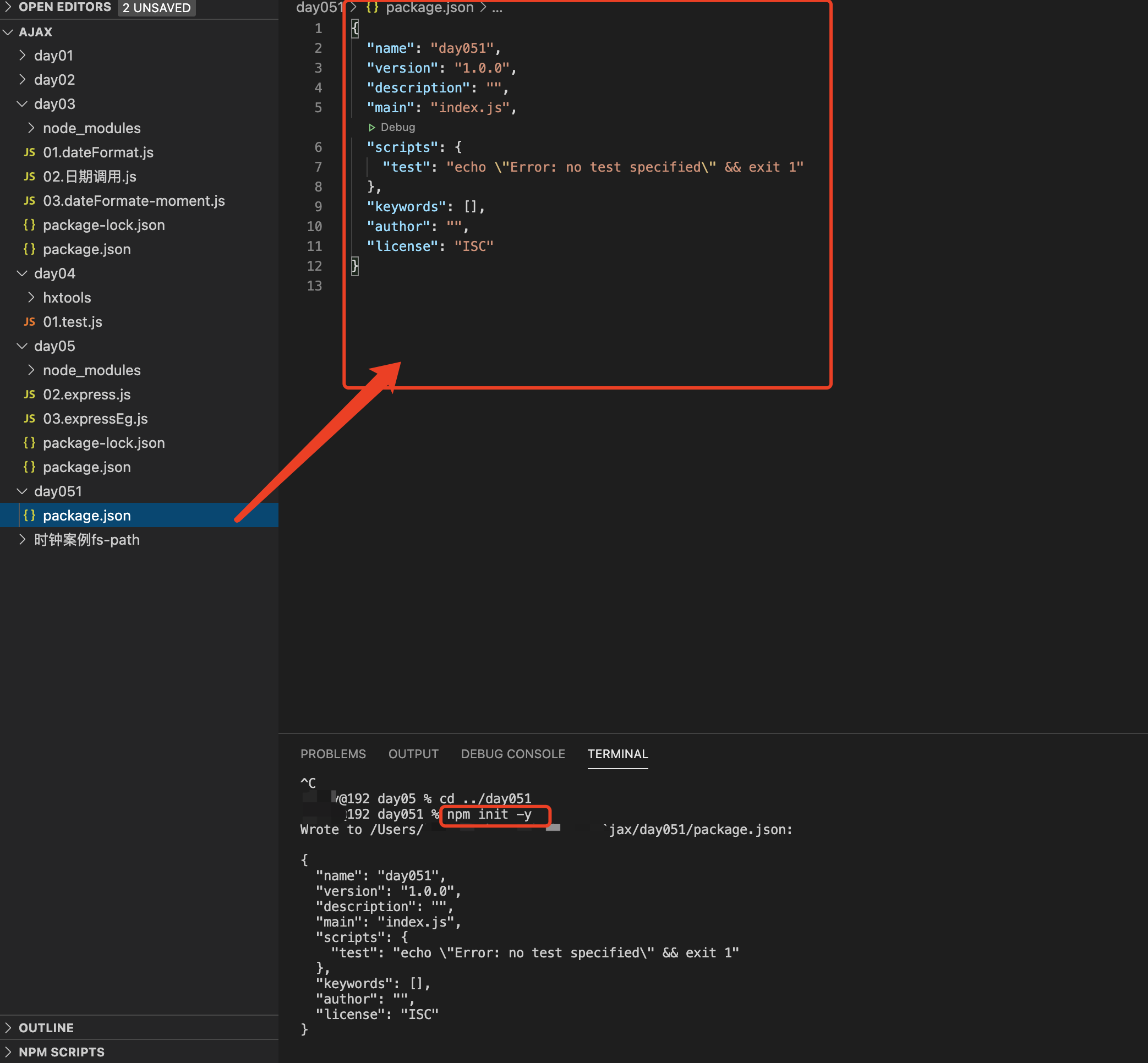Click the braces icon of package-lock.json in day05
This screenshot has width=1148, height=1063.
pos(29,442)
